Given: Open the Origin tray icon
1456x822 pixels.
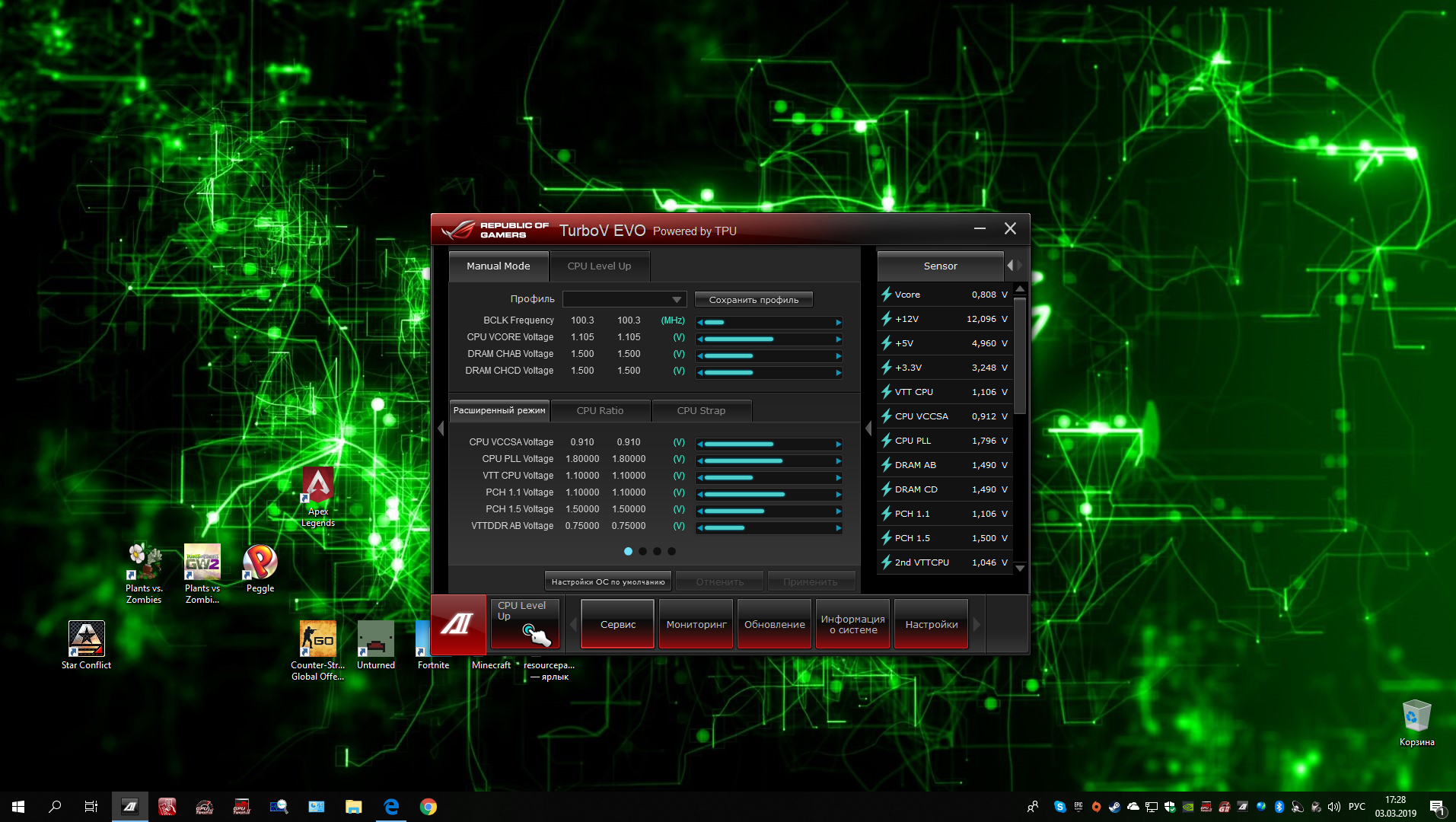Looking at the screenshot, I should (x=1096, y=807).
